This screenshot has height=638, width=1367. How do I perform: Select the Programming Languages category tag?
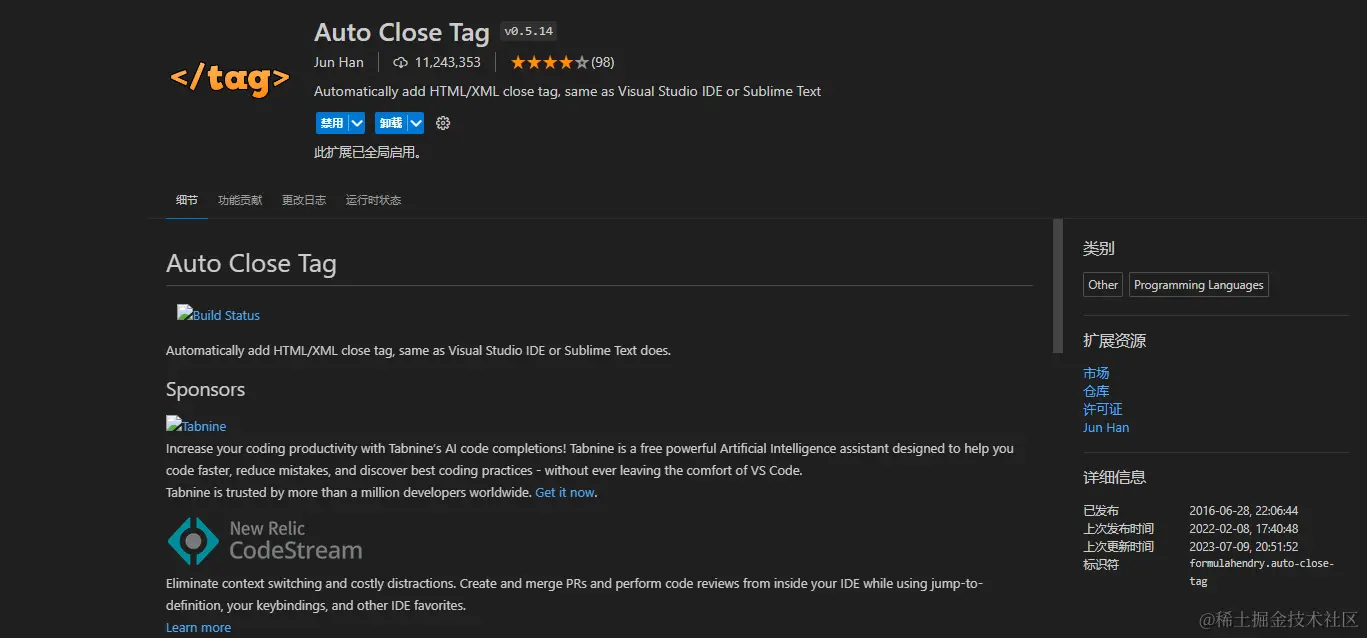coord(1198,285)
